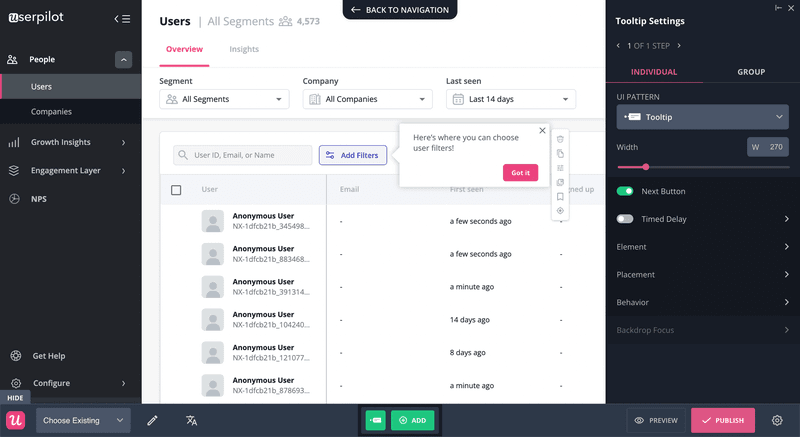Click '14 days ago' first seen cell
This screenshot has height=437, width=800.
click(469, 320)
